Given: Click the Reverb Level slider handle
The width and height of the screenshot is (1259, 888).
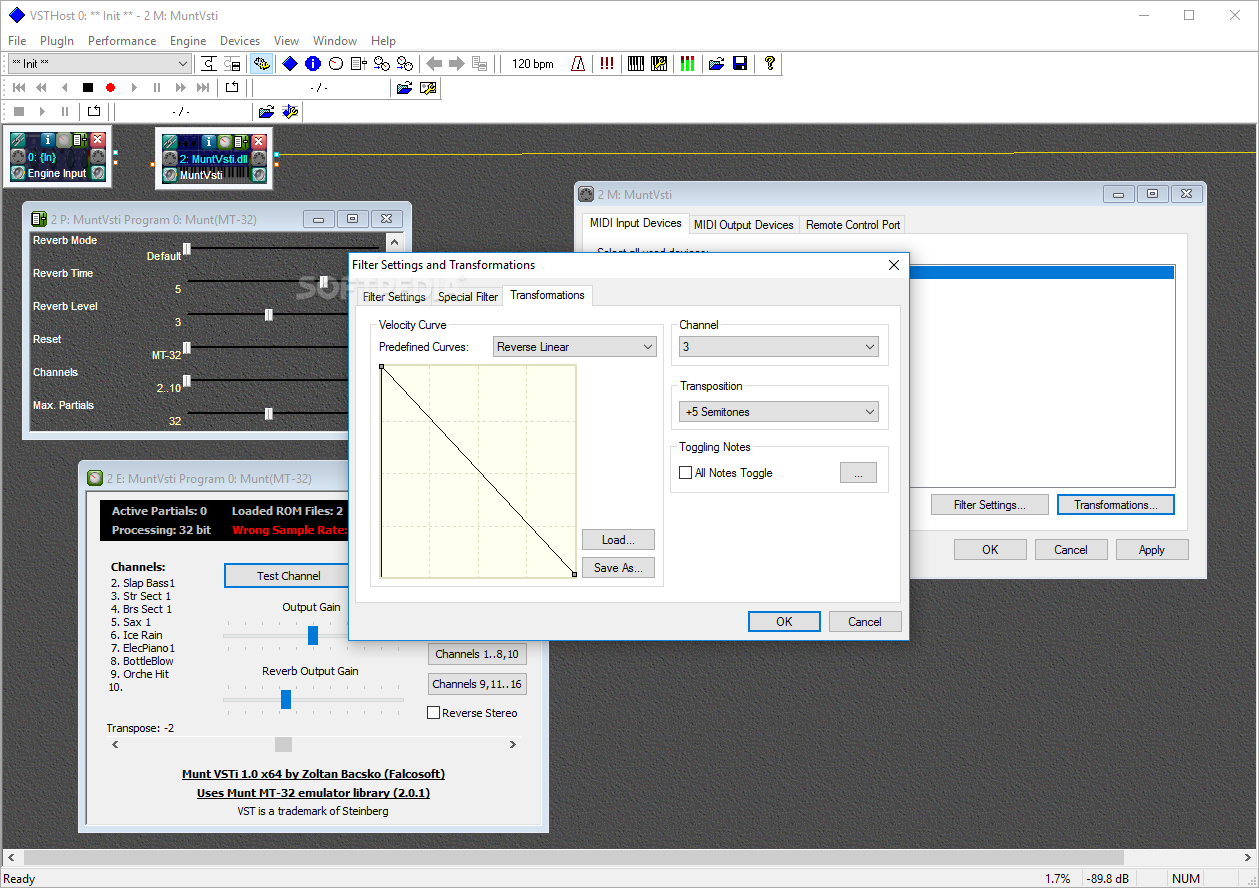Looking at the screenshot, I should [269, 314].
